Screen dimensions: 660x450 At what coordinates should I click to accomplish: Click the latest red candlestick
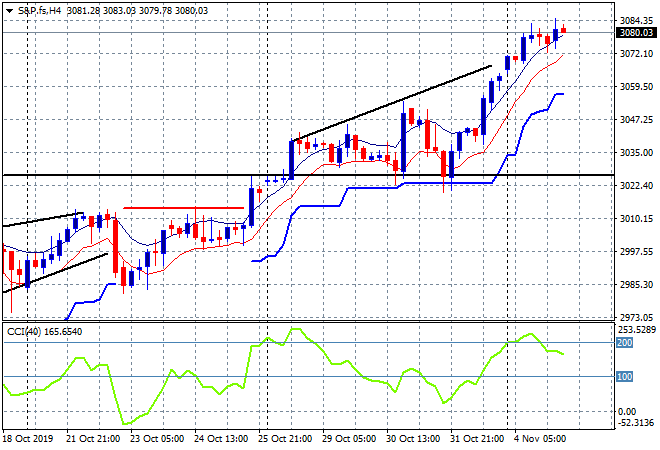pyautogui.click(x=564, y=29)
